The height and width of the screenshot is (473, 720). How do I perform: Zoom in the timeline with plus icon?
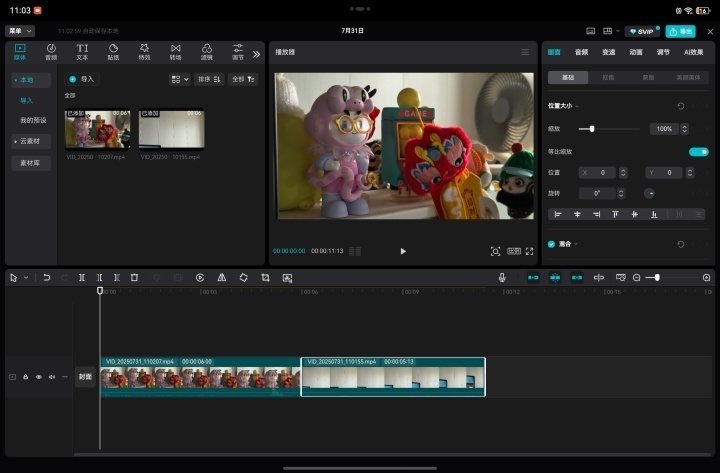point(706,277)
